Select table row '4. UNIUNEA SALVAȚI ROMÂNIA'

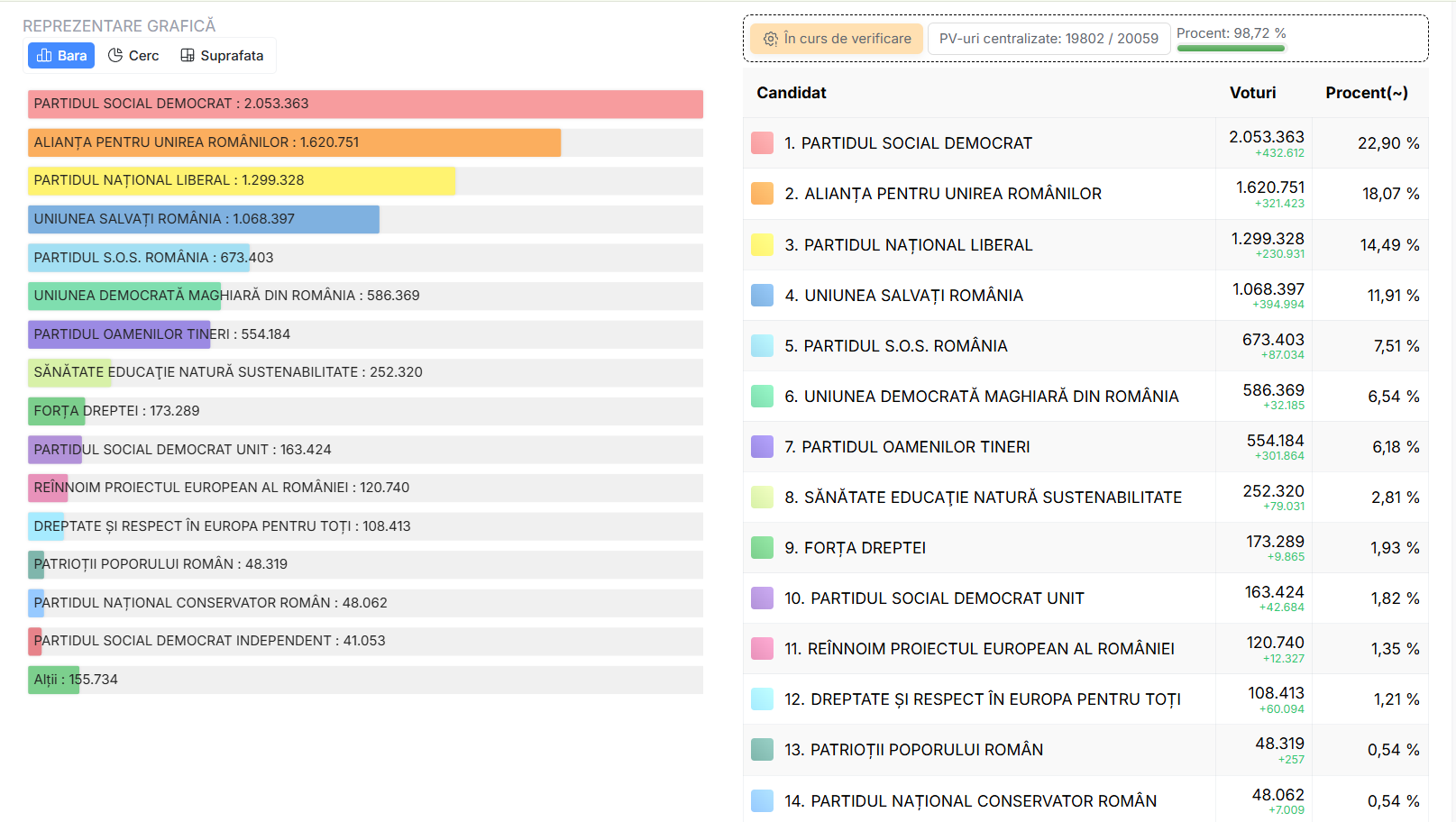point(1085,296)
